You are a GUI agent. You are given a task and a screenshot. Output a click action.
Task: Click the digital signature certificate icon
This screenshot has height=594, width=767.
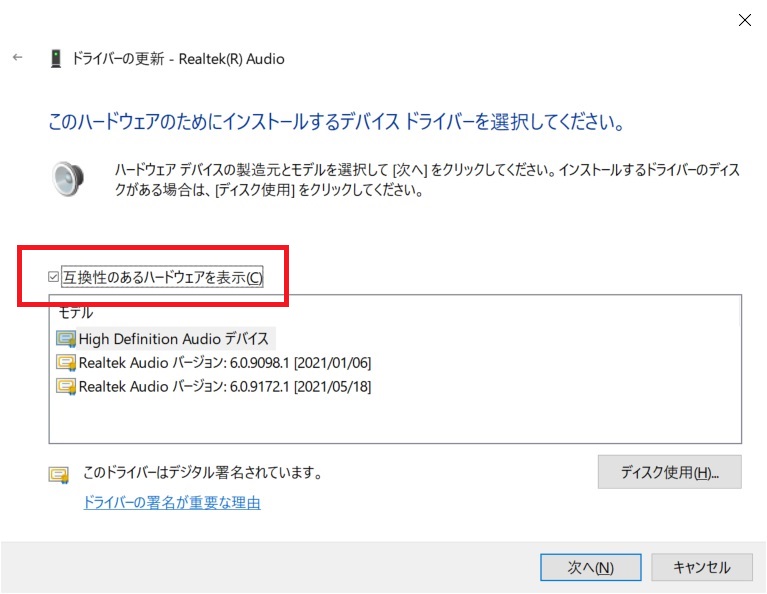pos(59,474)
